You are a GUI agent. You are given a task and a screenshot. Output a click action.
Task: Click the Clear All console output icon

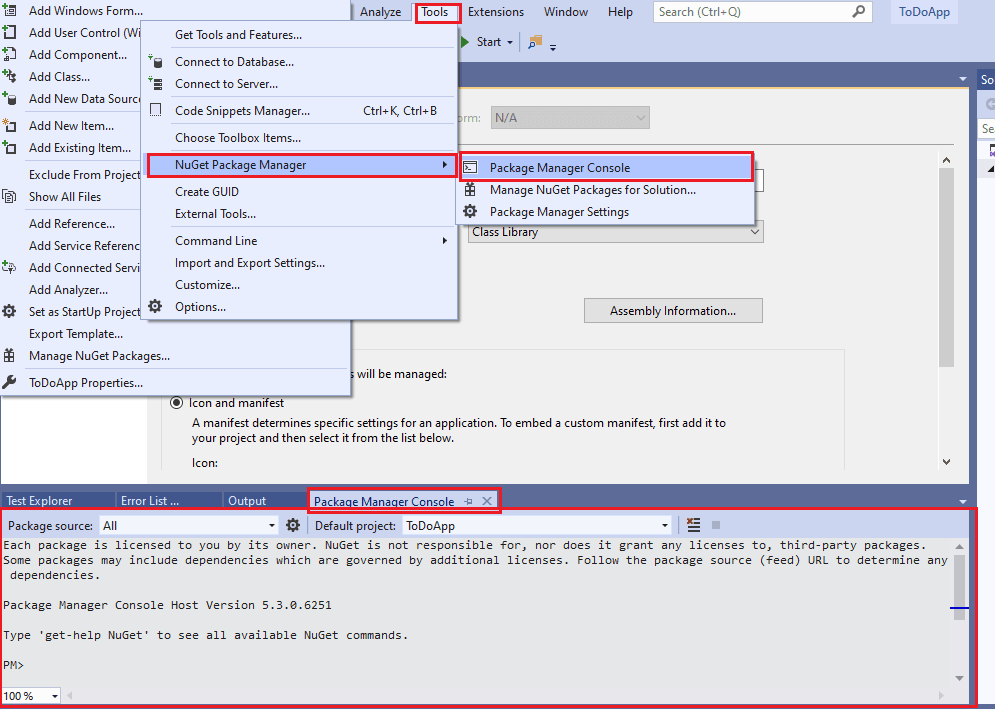point(693,524)
